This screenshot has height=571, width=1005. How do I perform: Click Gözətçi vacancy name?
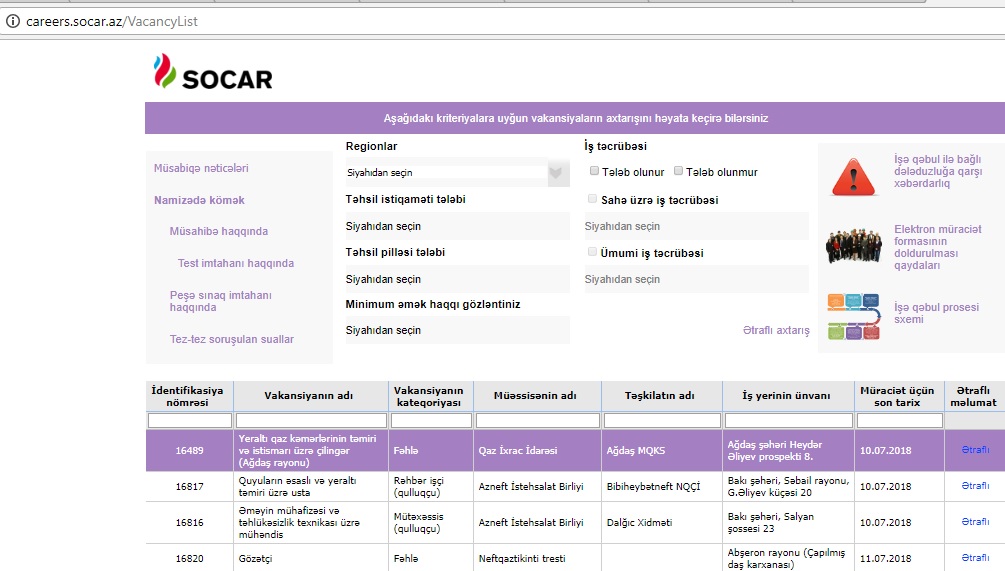(x=255, y=558)
